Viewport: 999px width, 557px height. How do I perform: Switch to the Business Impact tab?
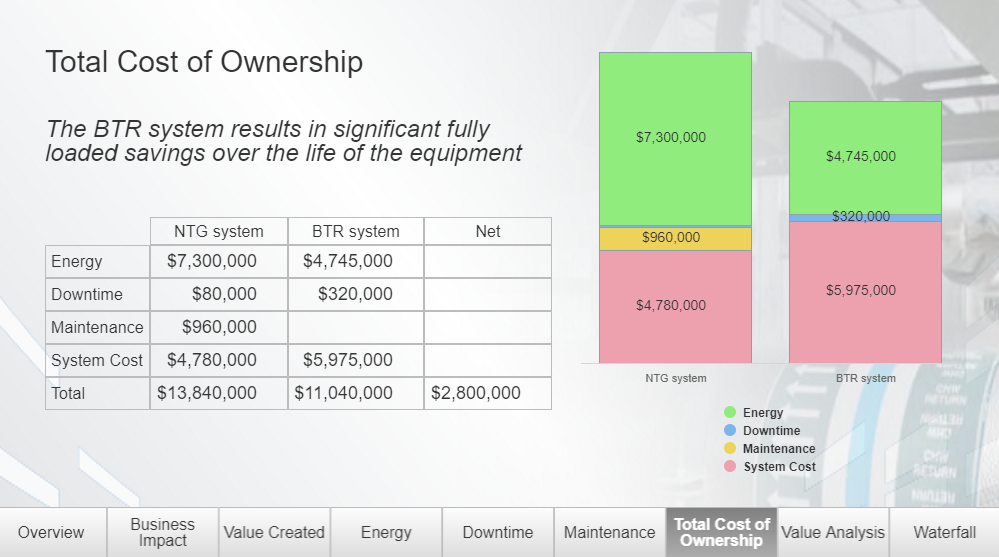pos(162,532)
